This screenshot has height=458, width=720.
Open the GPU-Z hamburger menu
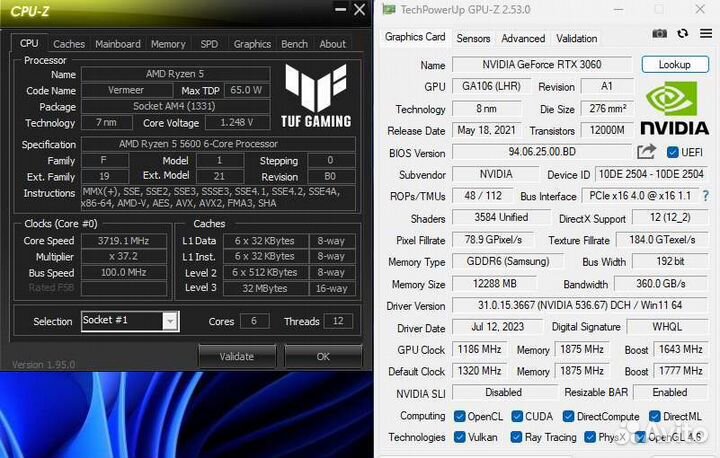tap(706, 34)
